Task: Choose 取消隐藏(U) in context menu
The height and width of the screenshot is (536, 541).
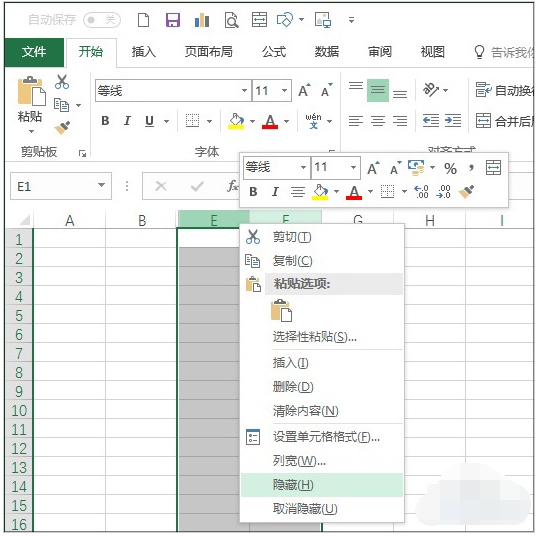Action: point(322,509)
